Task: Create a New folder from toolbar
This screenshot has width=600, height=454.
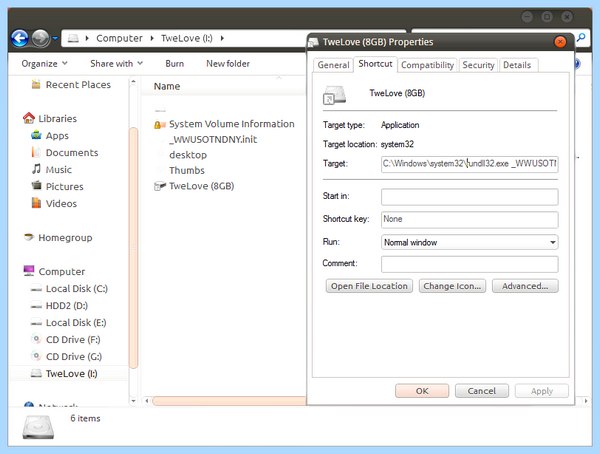Action: tap(228, 64)
